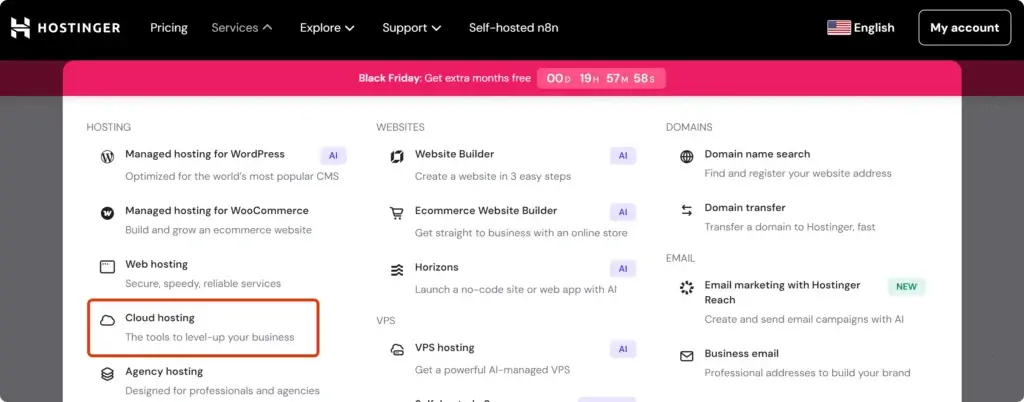
Task: Click the envelope icon for Business email
Action: pyautogui.click(x=687, y=356)
